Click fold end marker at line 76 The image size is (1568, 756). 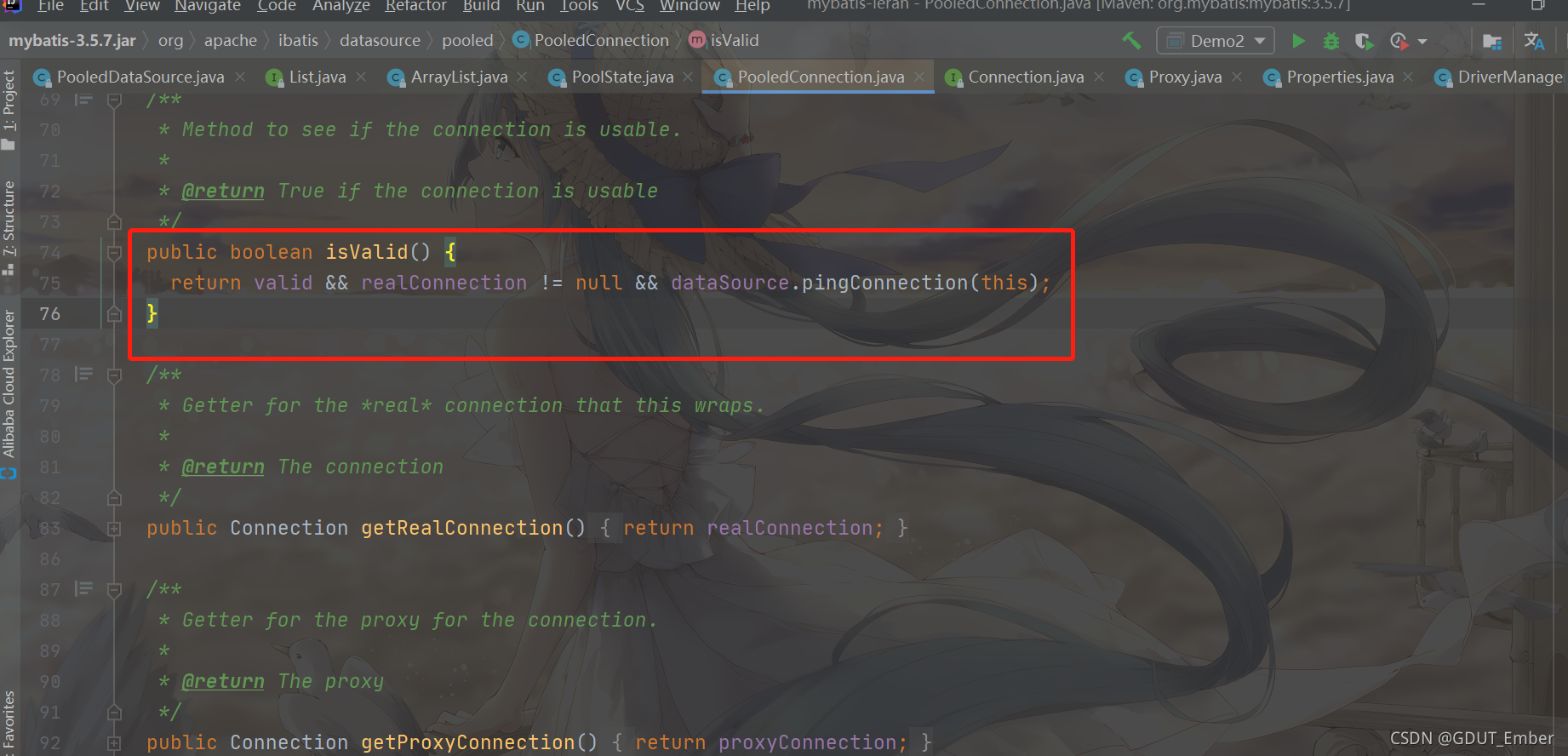coord(114,313)
